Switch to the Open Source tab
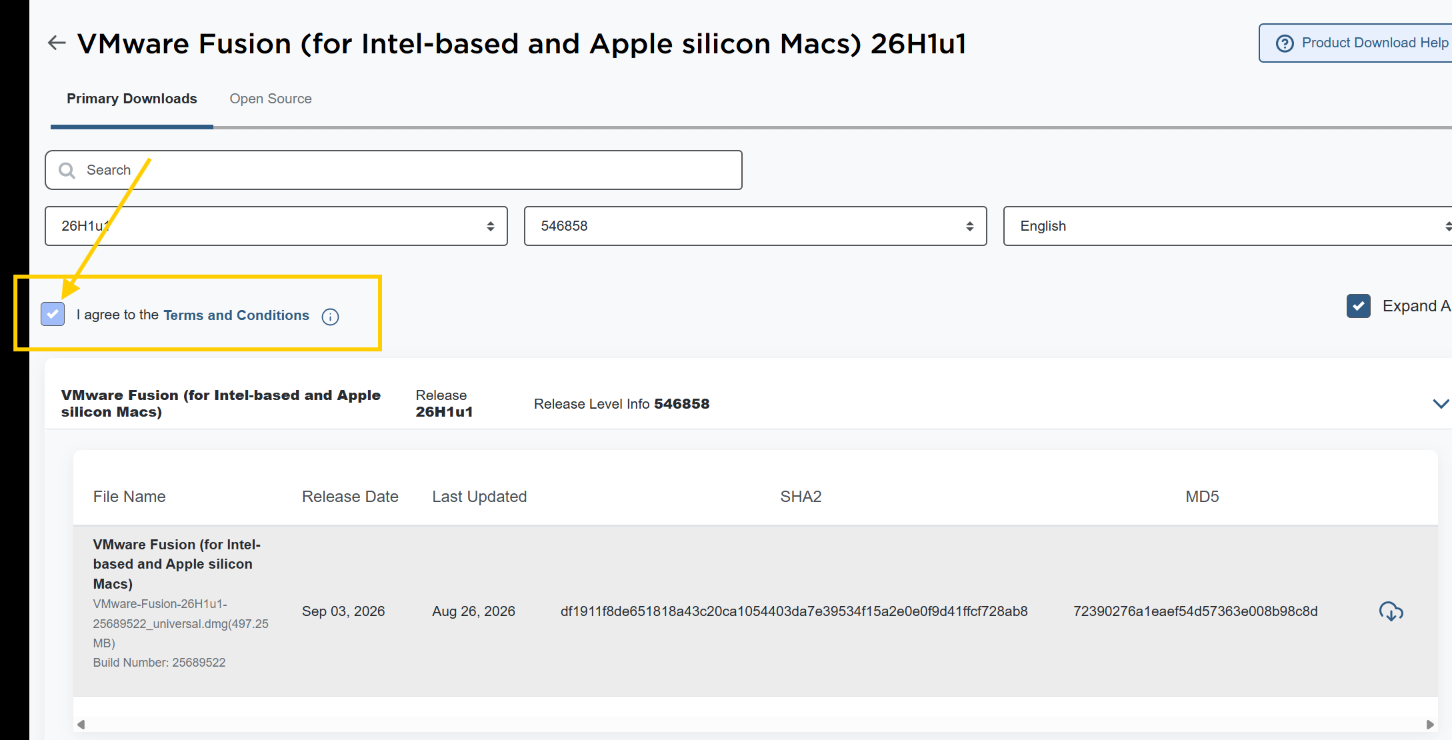Viewport: 1452px width, 740px height. click(271, 99)
